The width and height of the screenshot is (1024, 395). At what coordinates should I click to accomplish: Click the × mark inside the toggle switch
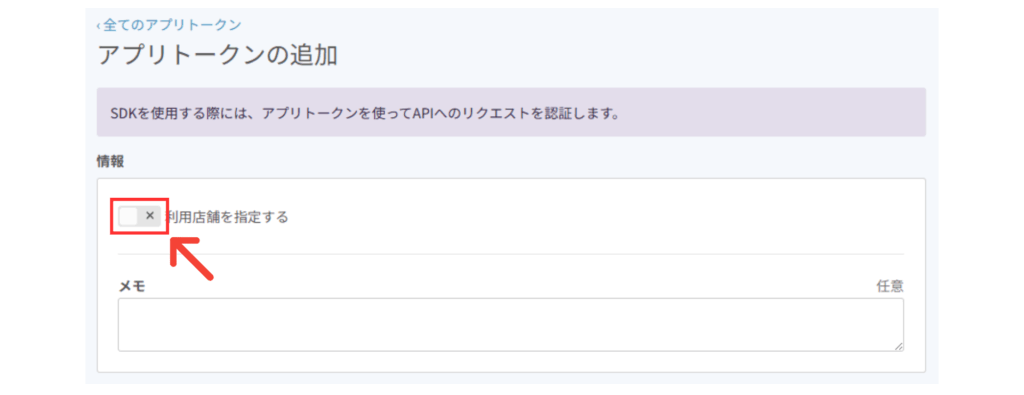pos(150,216)
